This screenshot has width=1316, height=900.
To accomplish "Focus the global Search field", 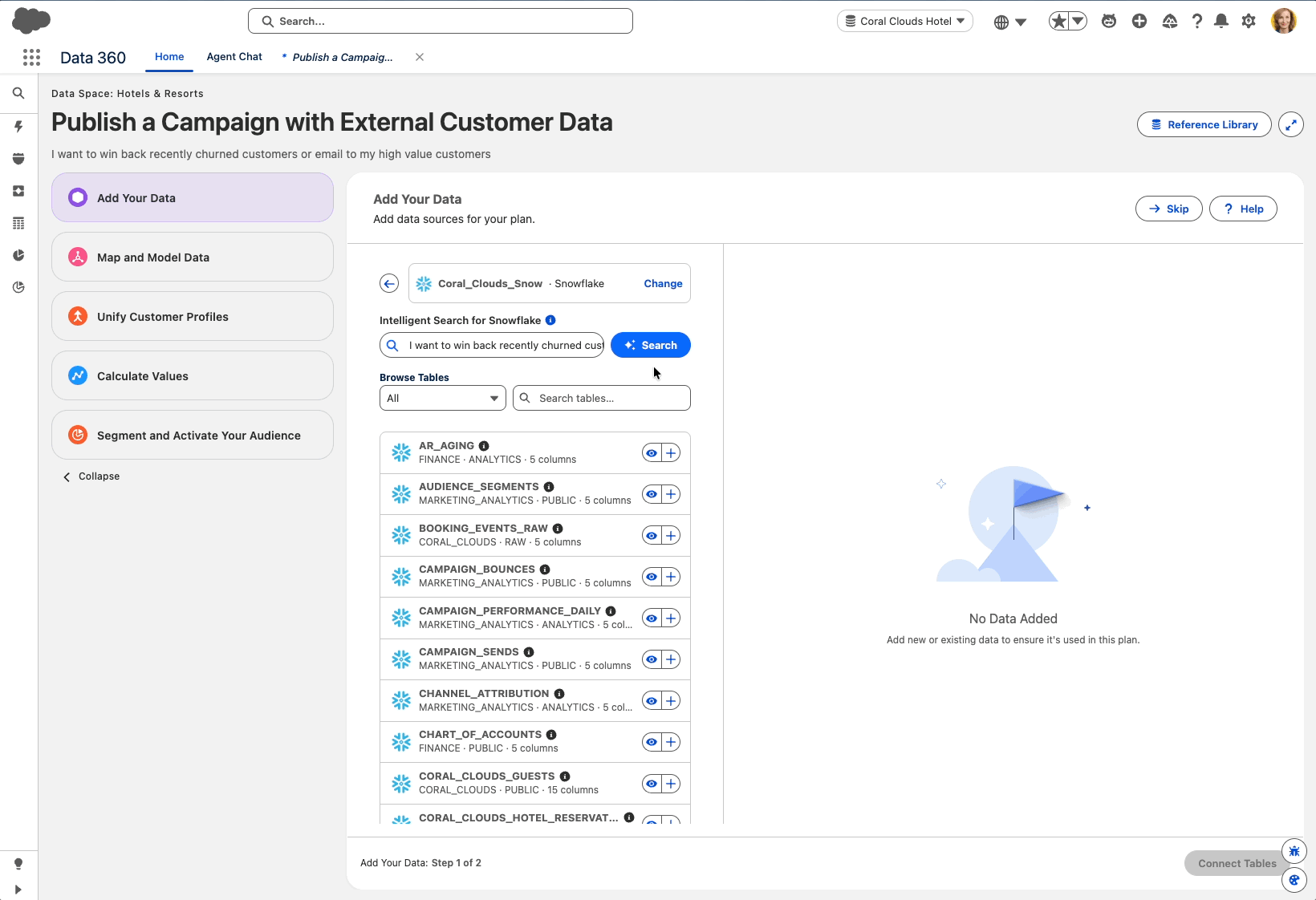I will (441, 21).
